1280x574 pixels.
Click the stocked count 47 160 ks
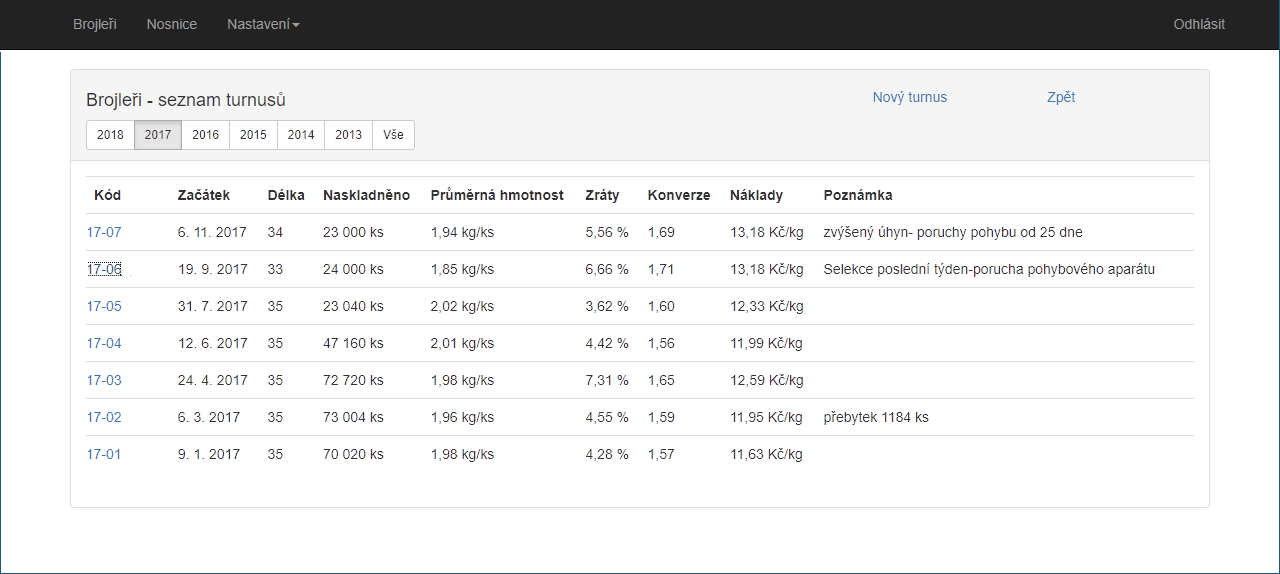(x=353, y=343)
